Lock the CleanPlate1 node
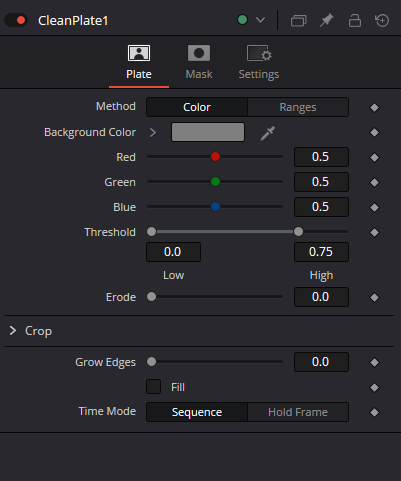 [355, 20]
